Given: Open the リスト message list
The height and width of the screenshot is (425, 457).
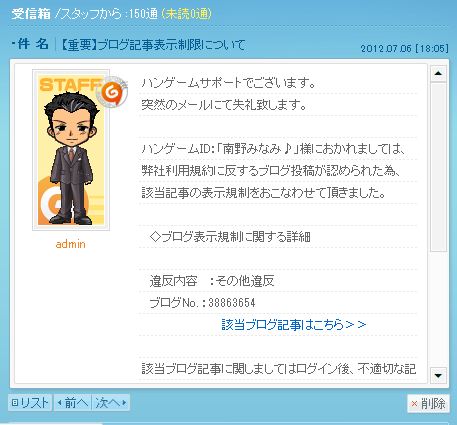Looking at the screenshot, I should click(30, 403).
